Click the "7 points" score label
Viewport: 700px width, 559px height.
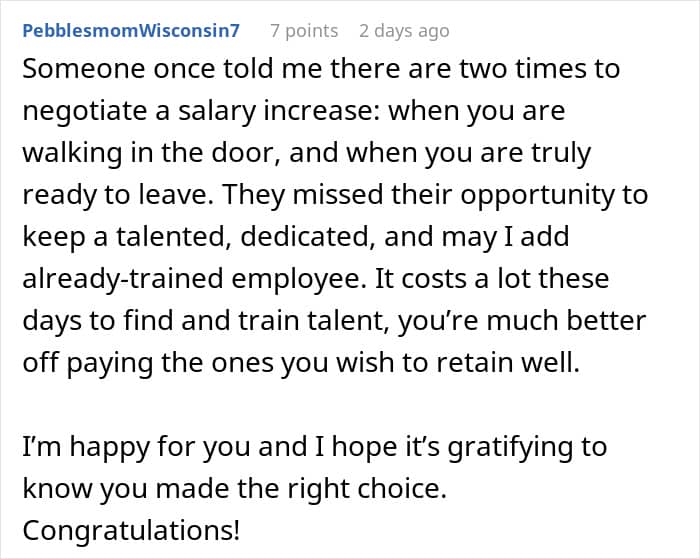pyautogui.click(x=304, y=31)
